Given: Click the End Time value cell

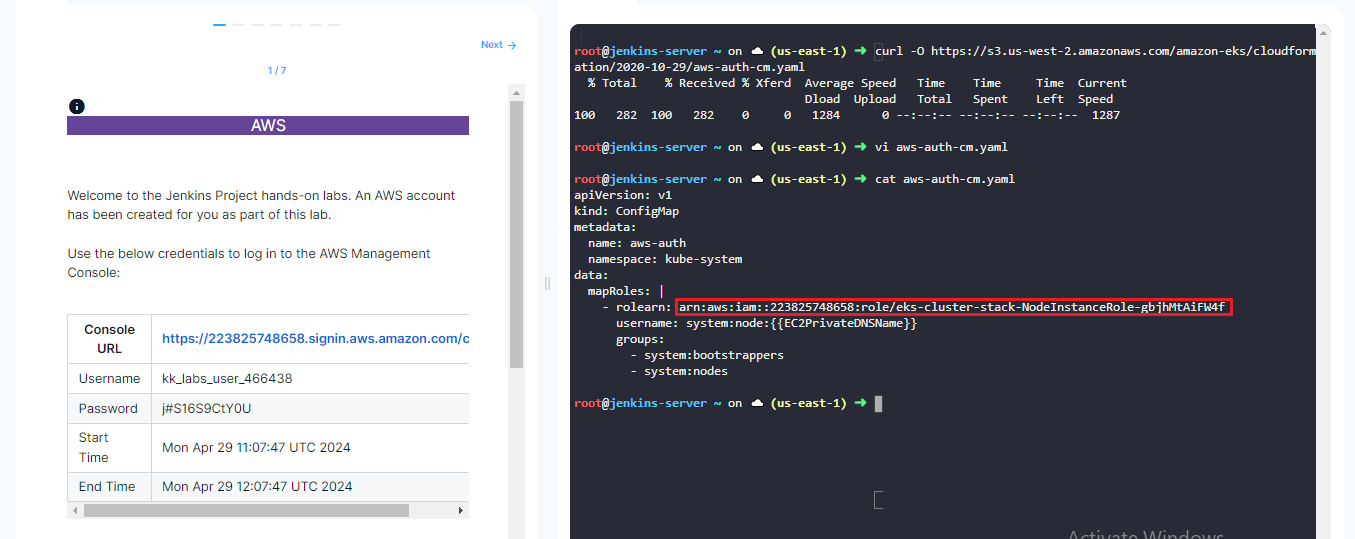Looking at the screenshot, I should [x=310, y=487].
